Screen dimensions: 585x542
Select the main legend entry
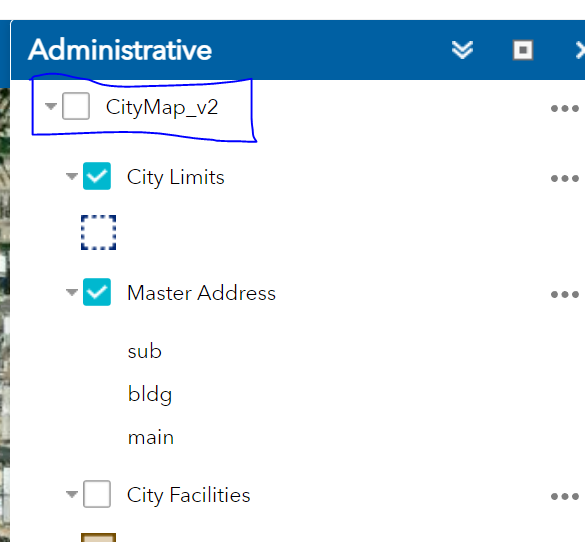click(151, 438)
